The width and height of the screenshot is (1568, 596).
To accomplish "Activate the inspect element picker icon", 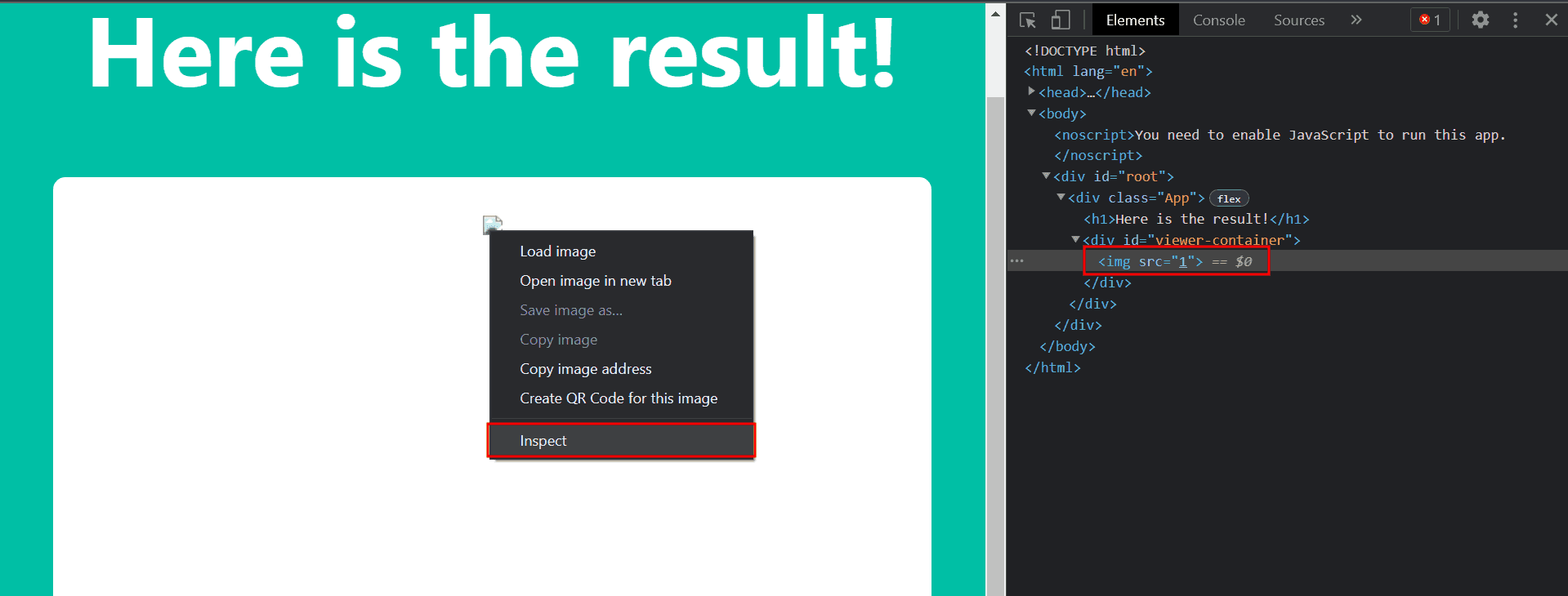I will tap(1028, 20).
